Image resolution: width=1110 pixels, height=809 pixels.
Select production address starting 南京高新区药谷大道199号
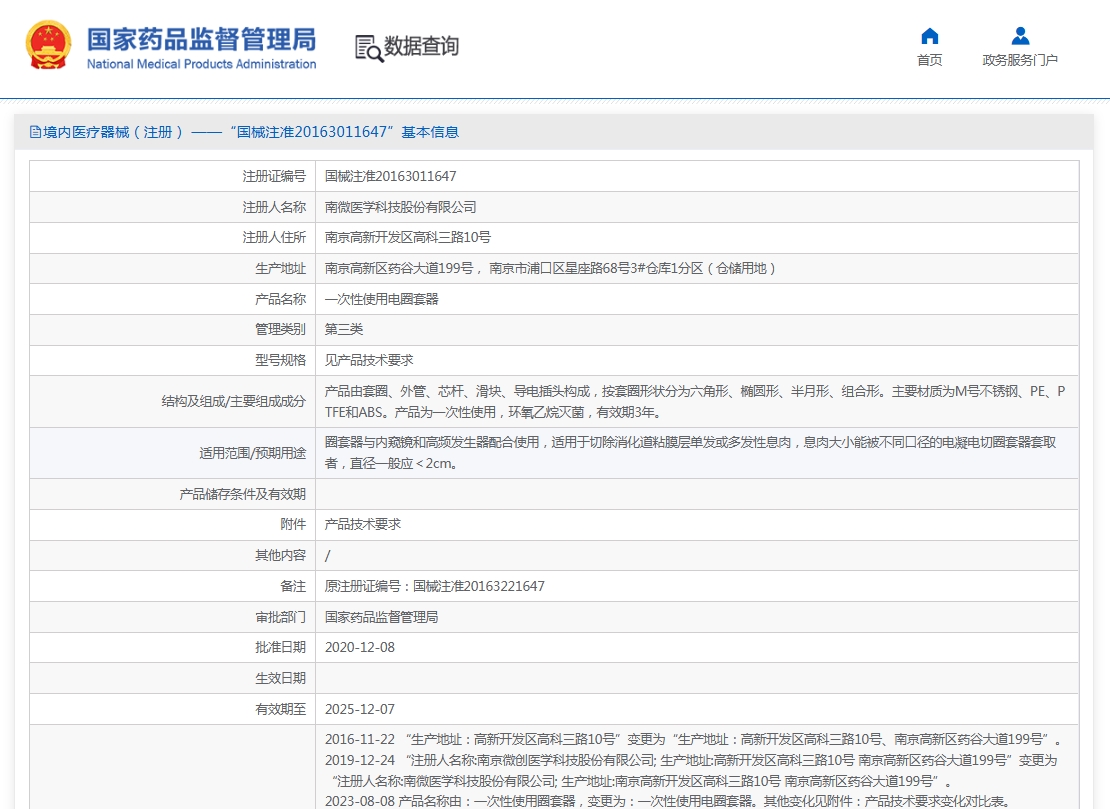550,269
